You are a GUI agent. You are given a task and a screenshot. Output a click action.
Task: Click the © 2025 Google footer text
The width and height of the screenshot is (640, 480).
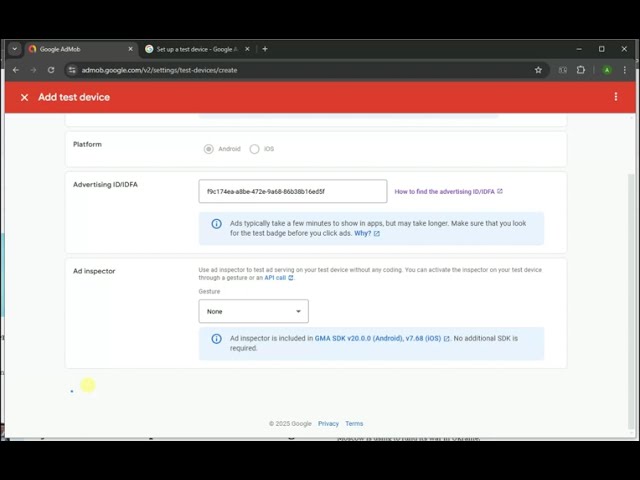pos(290,424)
